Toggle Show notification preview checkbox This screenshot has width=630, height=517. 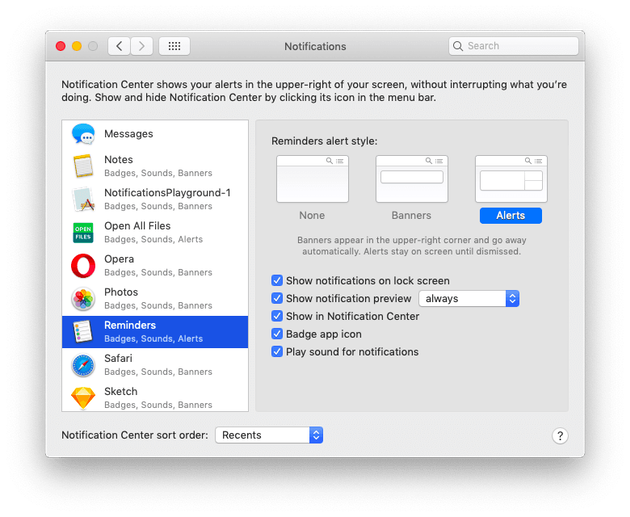pyautogui.click(x=277, y=298)
